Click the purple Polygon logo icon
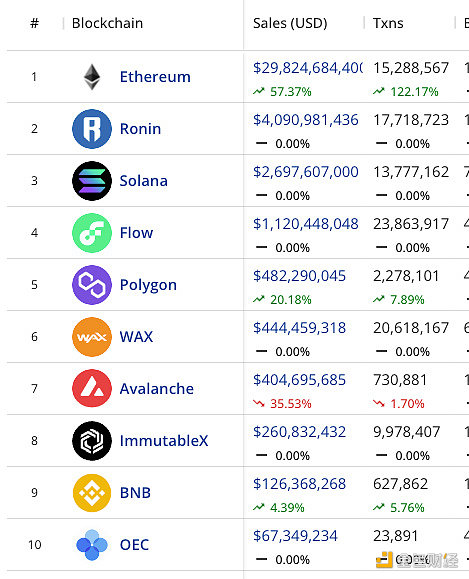 (x=92, y=285)
